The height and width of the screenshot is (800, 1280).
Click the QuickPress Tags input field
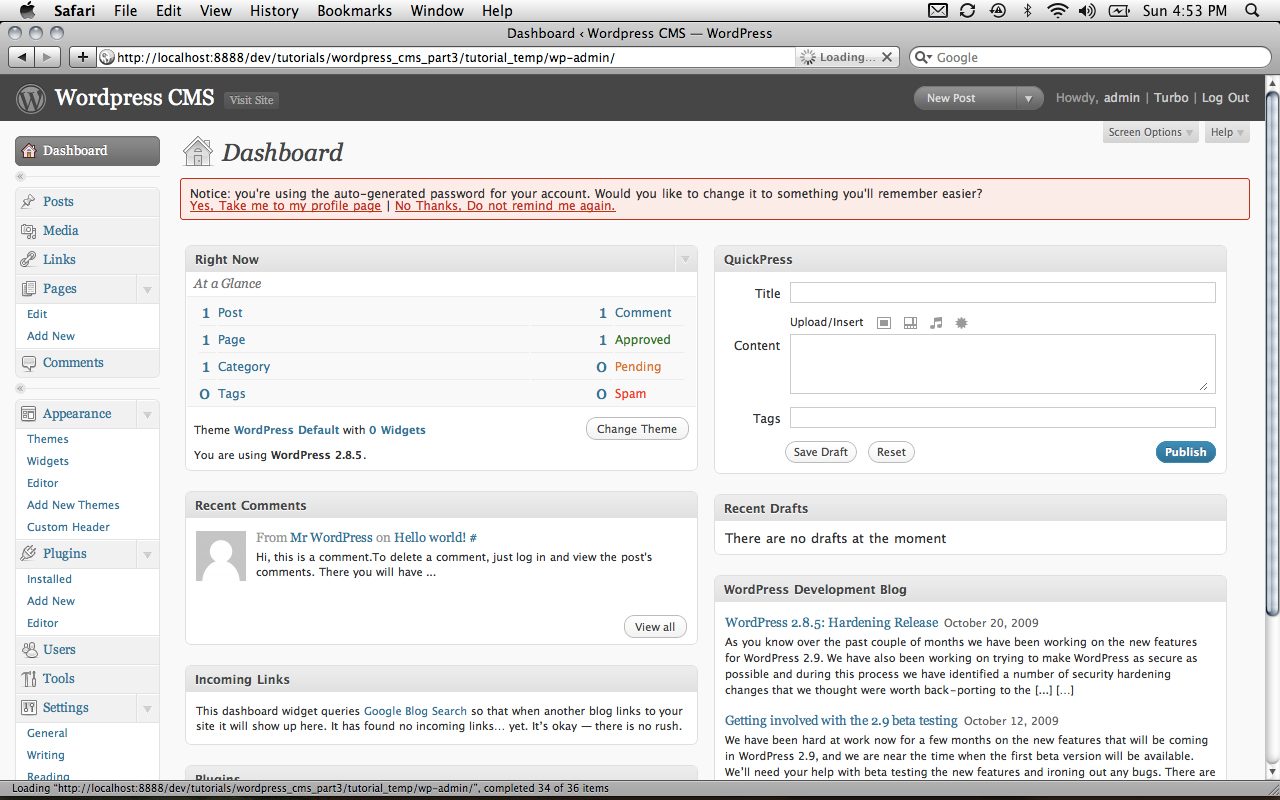(x=1002, y=418)
